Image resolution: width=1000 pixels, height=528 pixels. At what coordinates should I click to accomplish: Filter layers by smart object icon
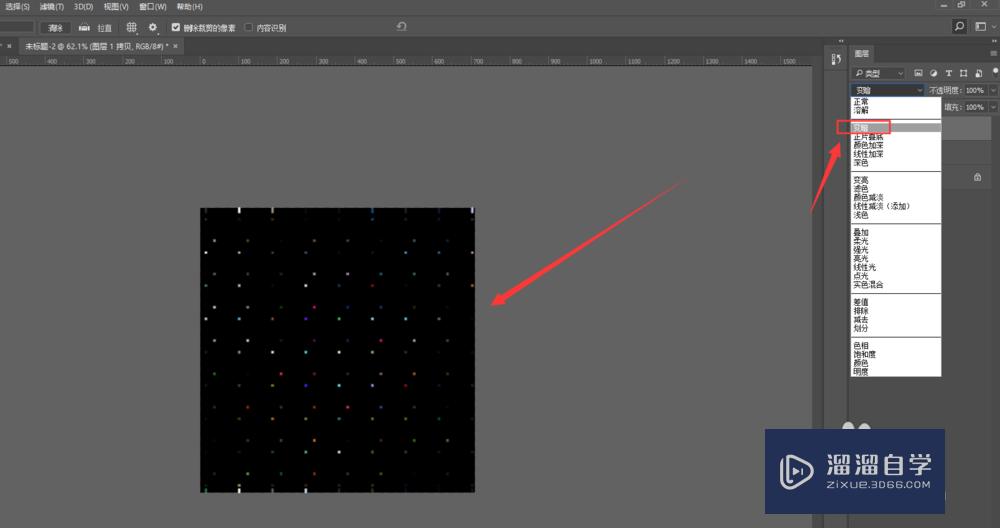click(979, 73)
